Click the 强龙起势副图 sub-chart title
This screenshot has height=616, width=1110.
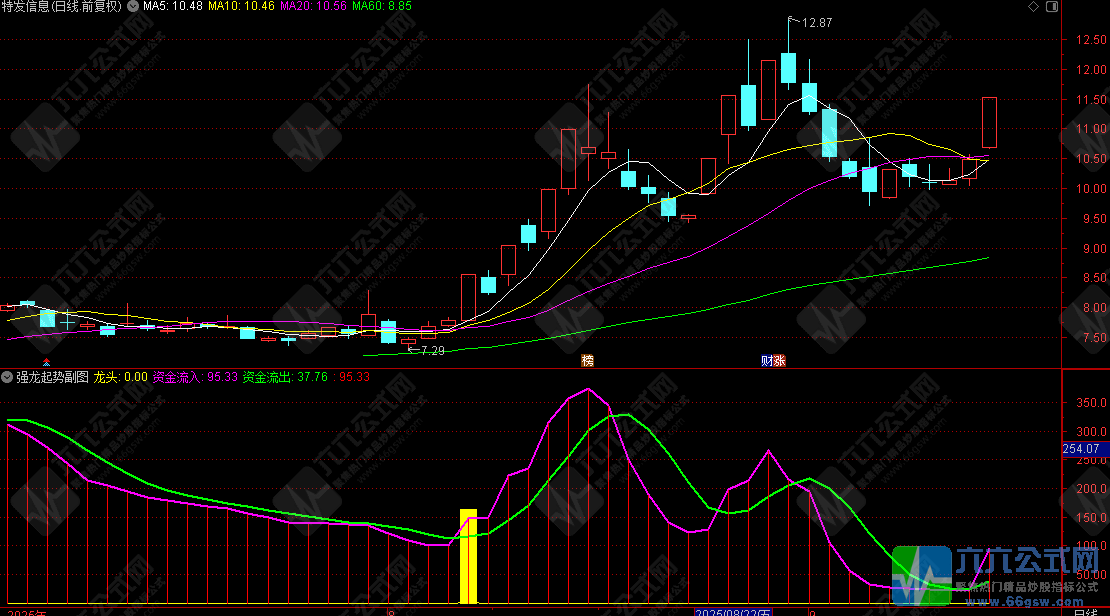pos(52,377)
